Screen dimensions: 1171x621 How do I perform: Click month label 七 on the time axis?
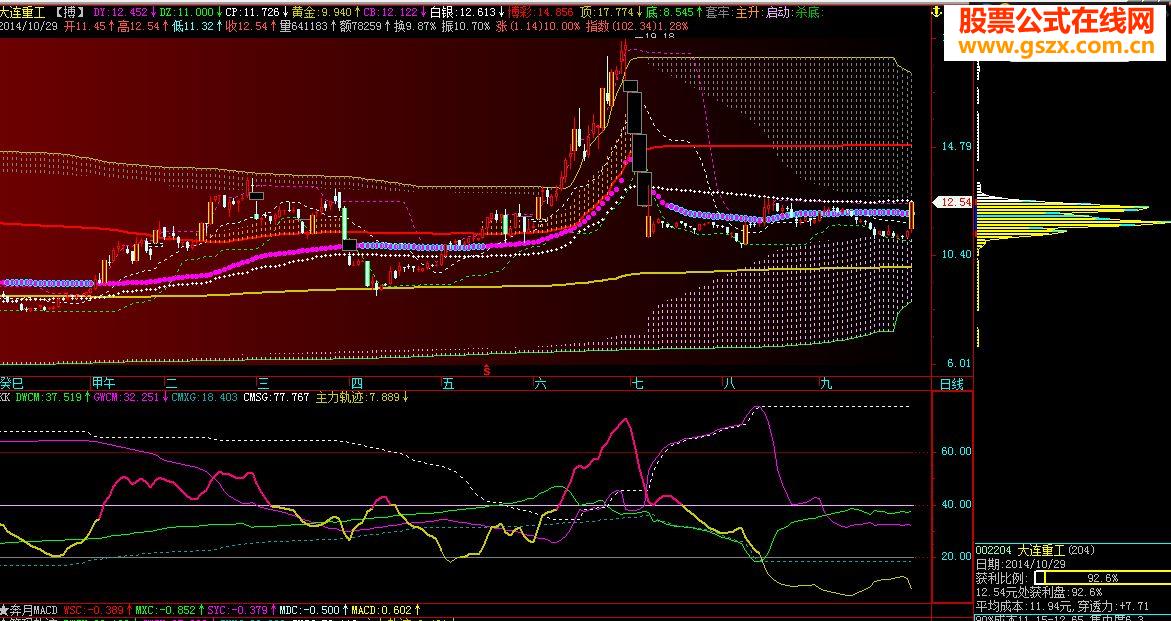(637, 384)
